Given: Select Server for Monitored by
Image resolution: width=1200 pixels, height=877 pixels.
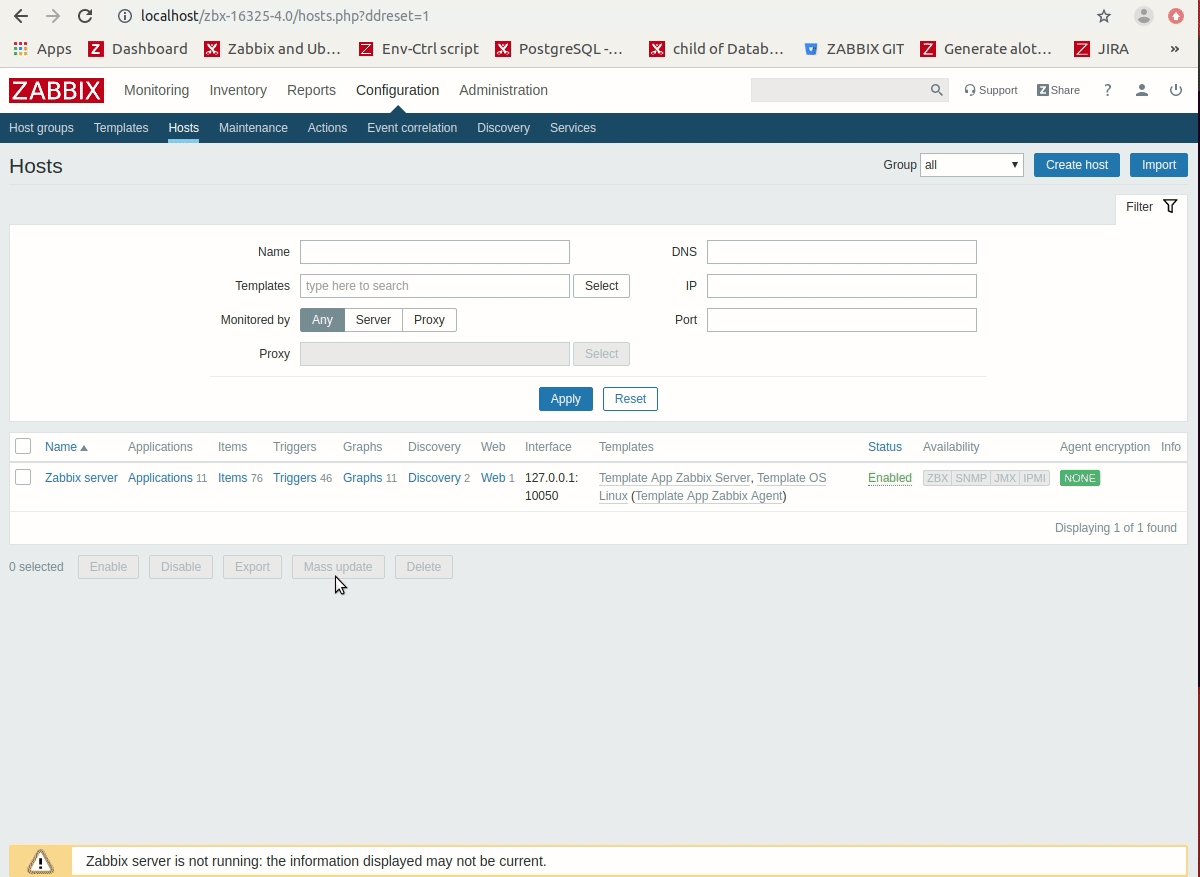Looking at the screenshot, I should click(373, 320).
